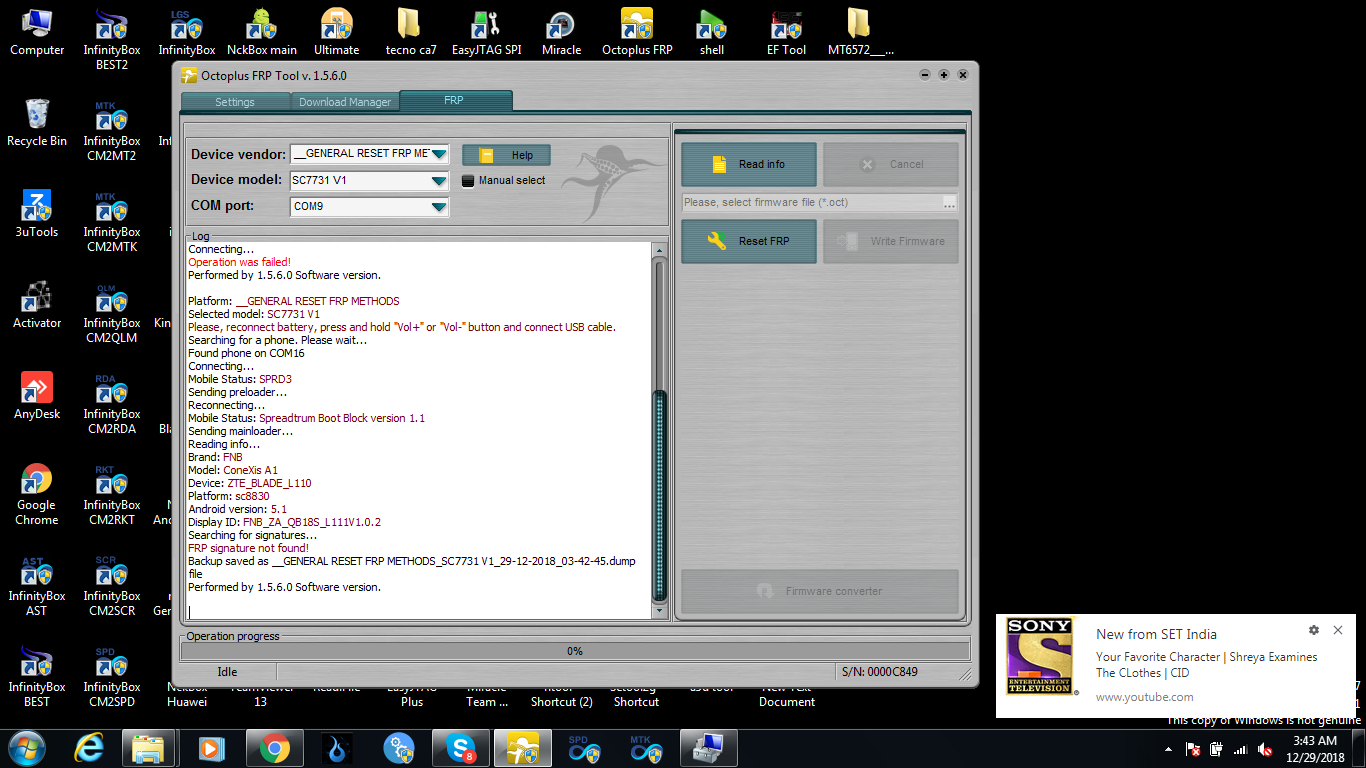Select the 3uTools desktop shortcut
This screenshot has width=1366, height=768.
coord(37,214)
